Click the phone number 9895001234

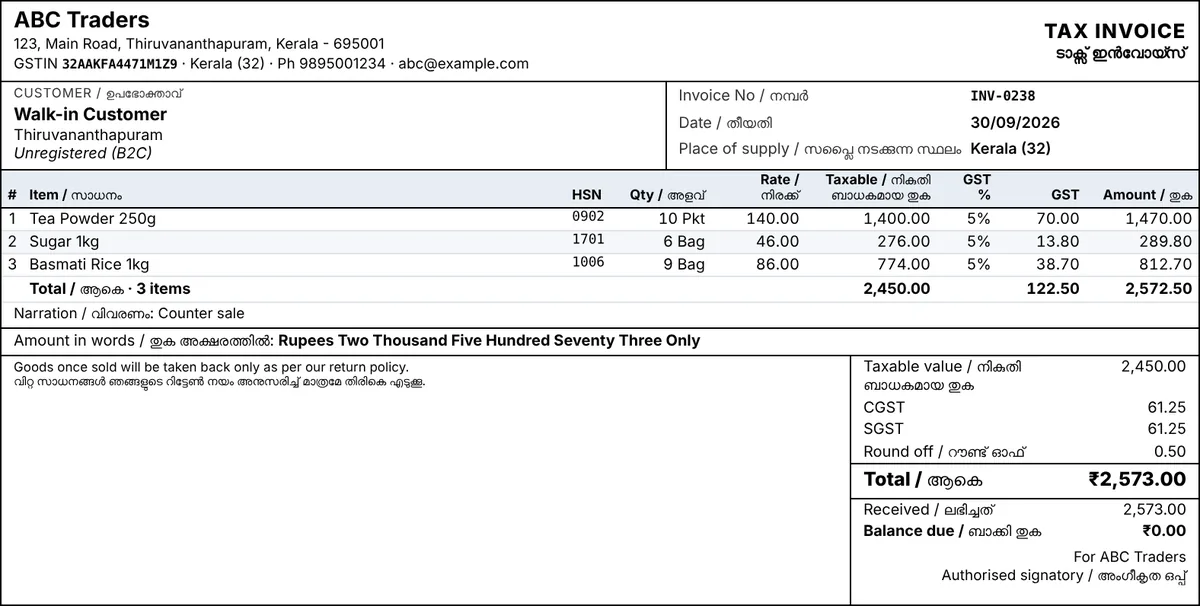pyautogui.click(x=340, y=64)
